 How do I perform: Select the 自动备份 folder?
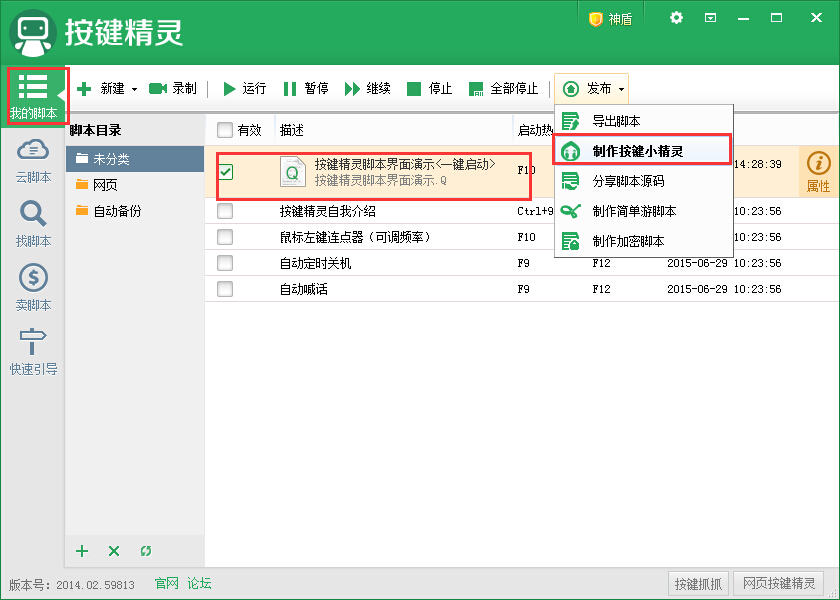tap(135, 211)
